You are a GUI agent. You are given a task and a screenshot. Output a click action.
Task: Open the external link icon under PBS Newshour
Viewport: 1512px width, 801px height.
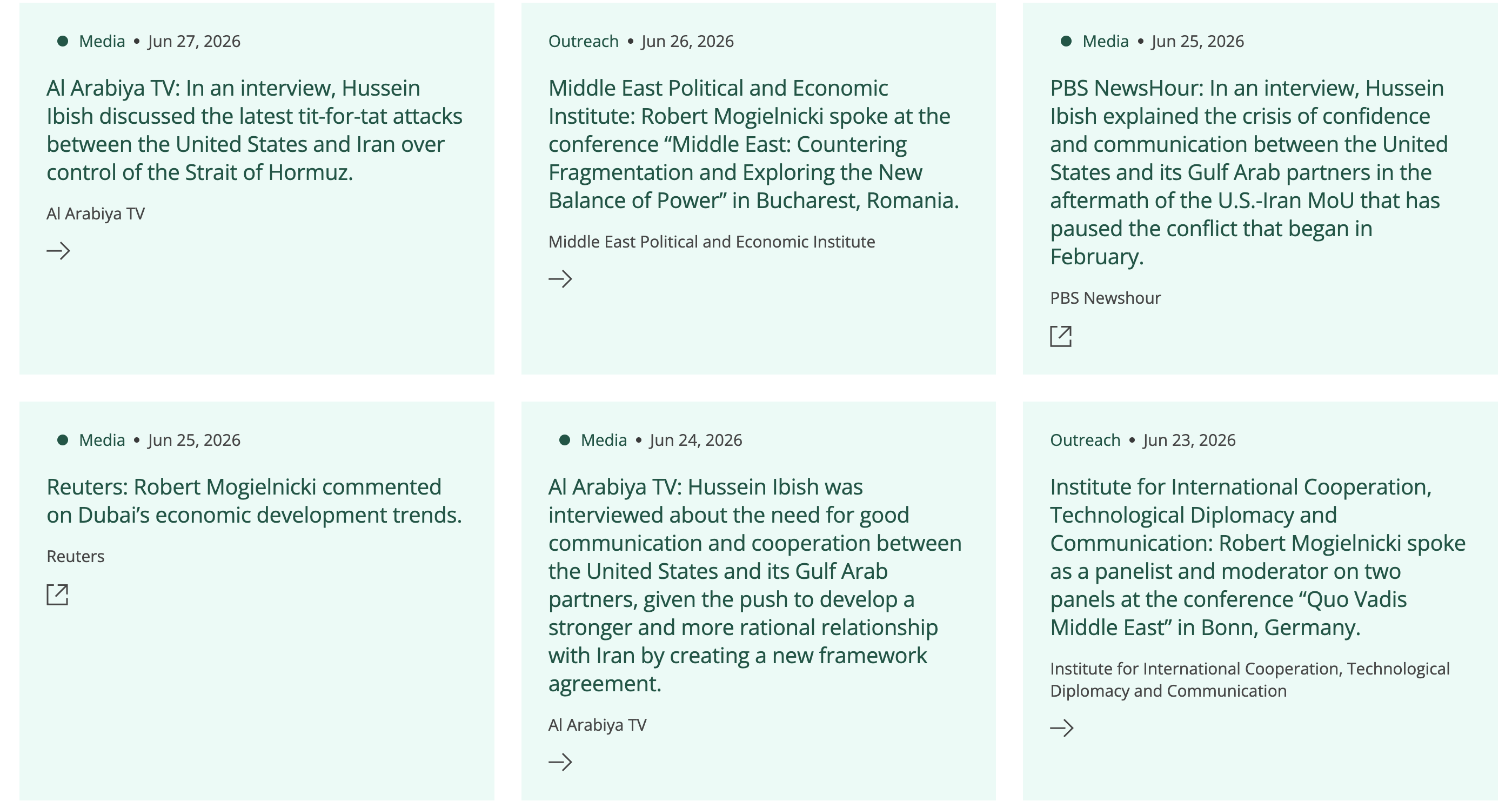[x=1061, y=337]
